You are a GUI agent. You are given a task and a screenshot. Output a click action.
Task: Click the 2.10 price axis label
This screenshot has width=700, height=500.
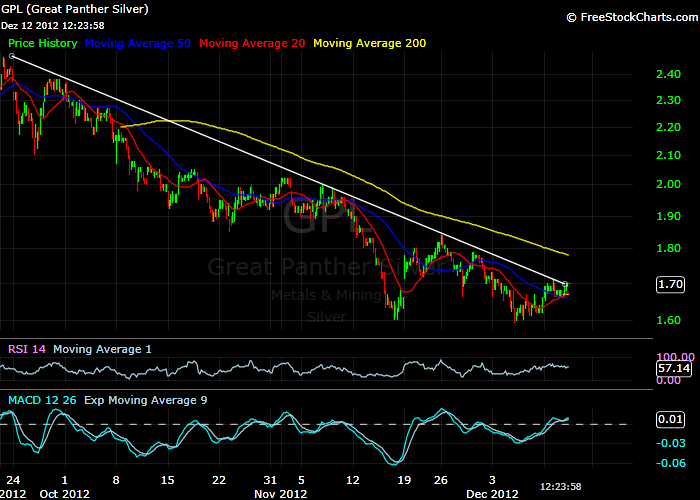click(668, 155)
